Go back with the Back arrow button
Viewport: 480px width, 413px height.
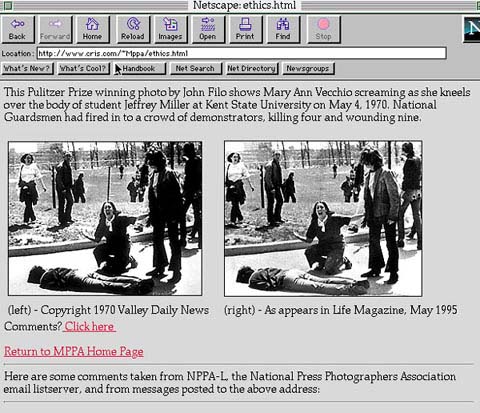[18, 29]
